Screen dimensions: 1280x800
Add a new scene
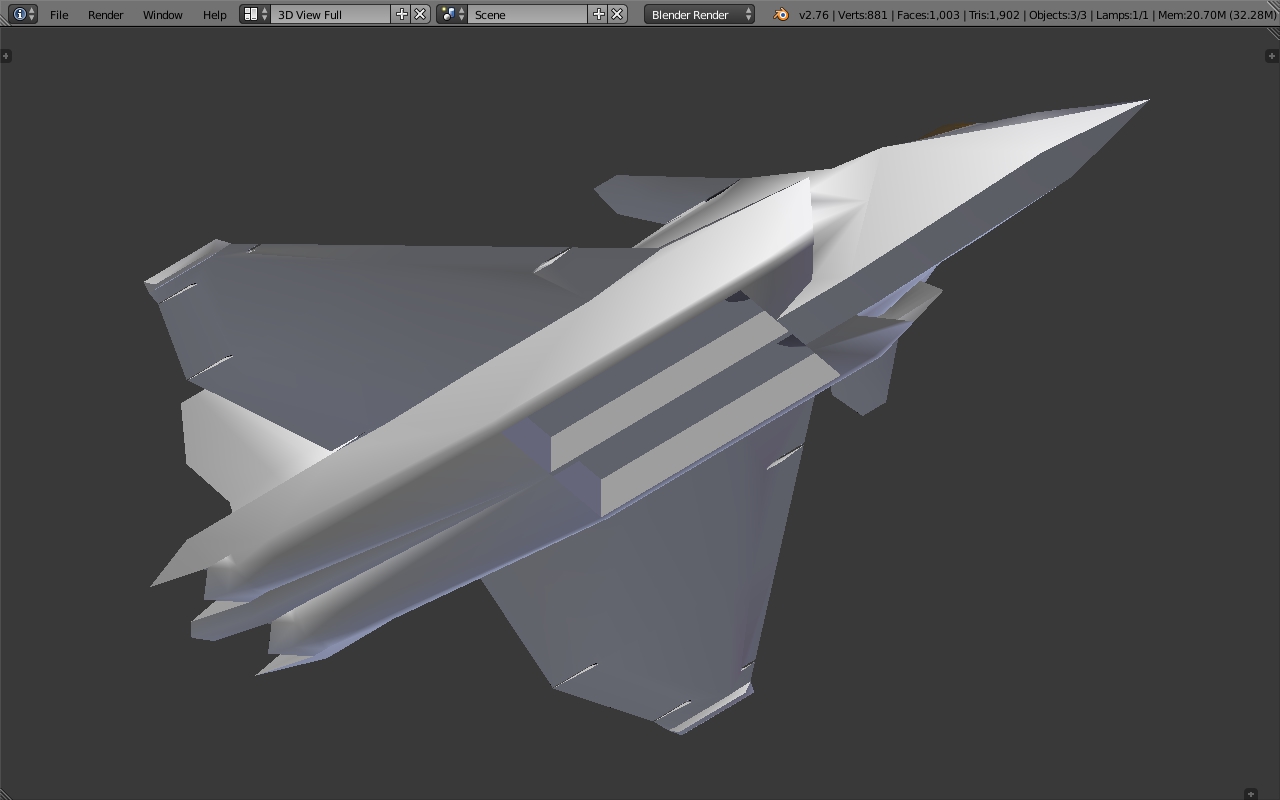coord(598,14)
